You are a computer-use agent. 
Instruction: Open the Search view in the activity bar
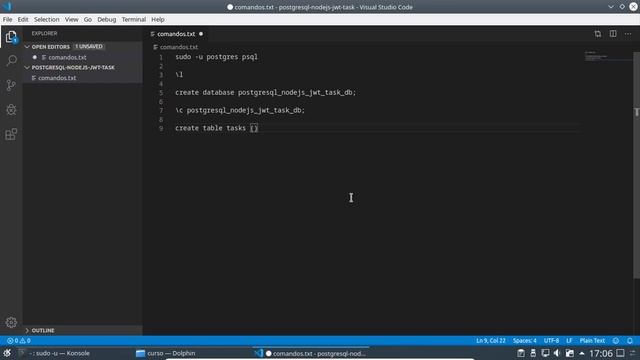point(11,61)
